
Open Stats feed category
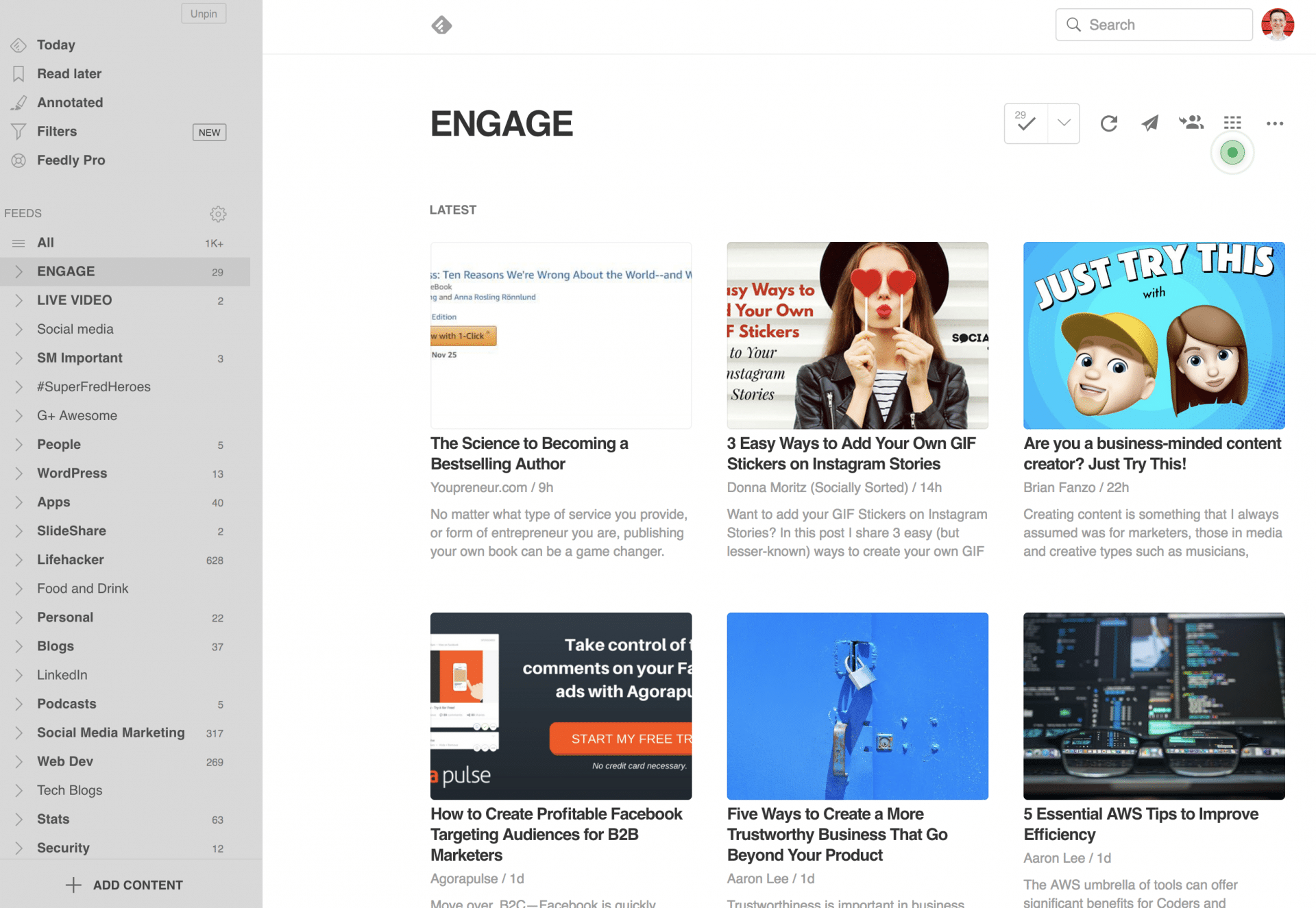pyautogui.click(x=53, y=819)
